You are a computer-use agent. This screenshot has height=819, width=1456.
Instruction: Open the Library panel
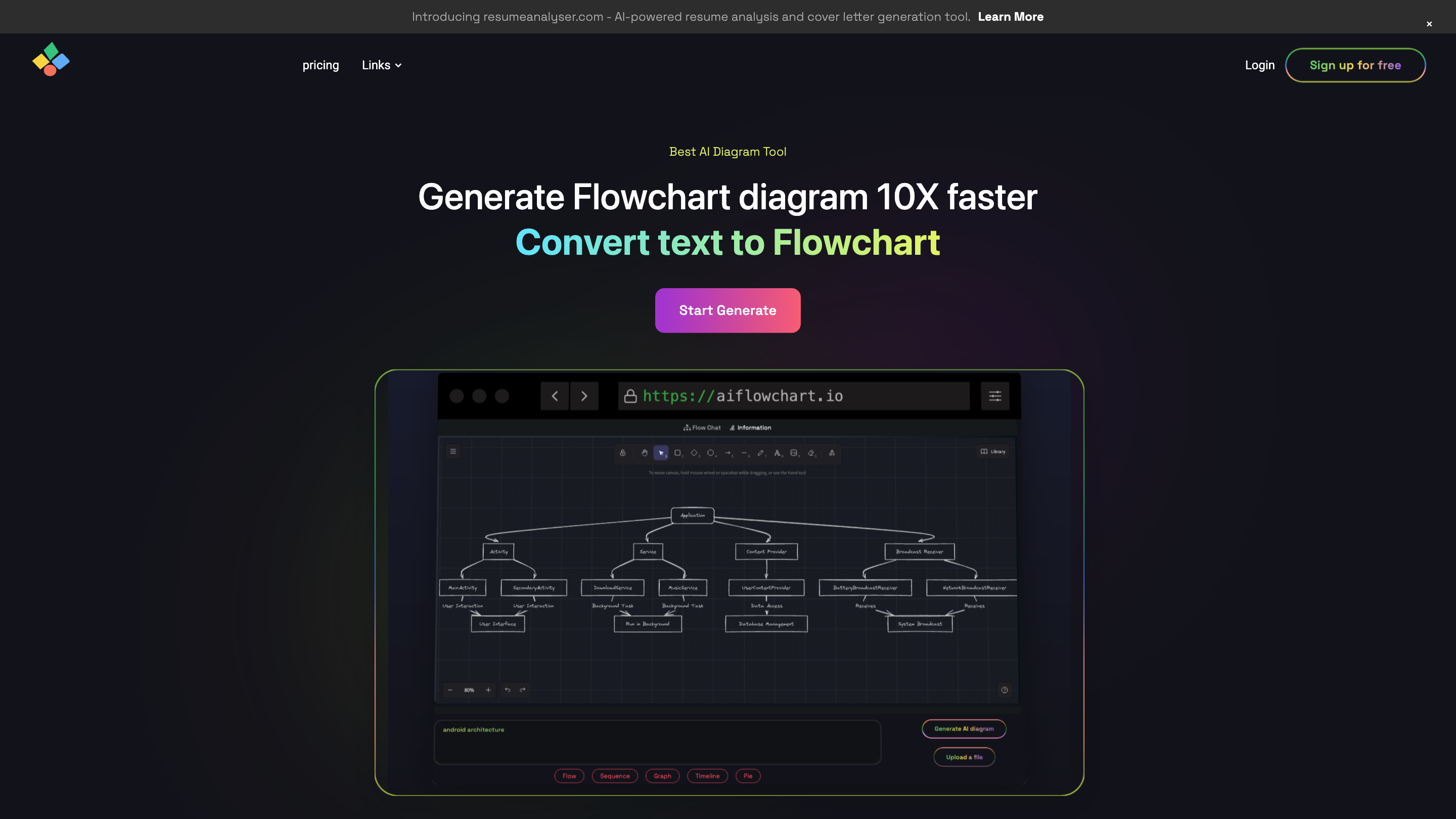click(992, 451)
